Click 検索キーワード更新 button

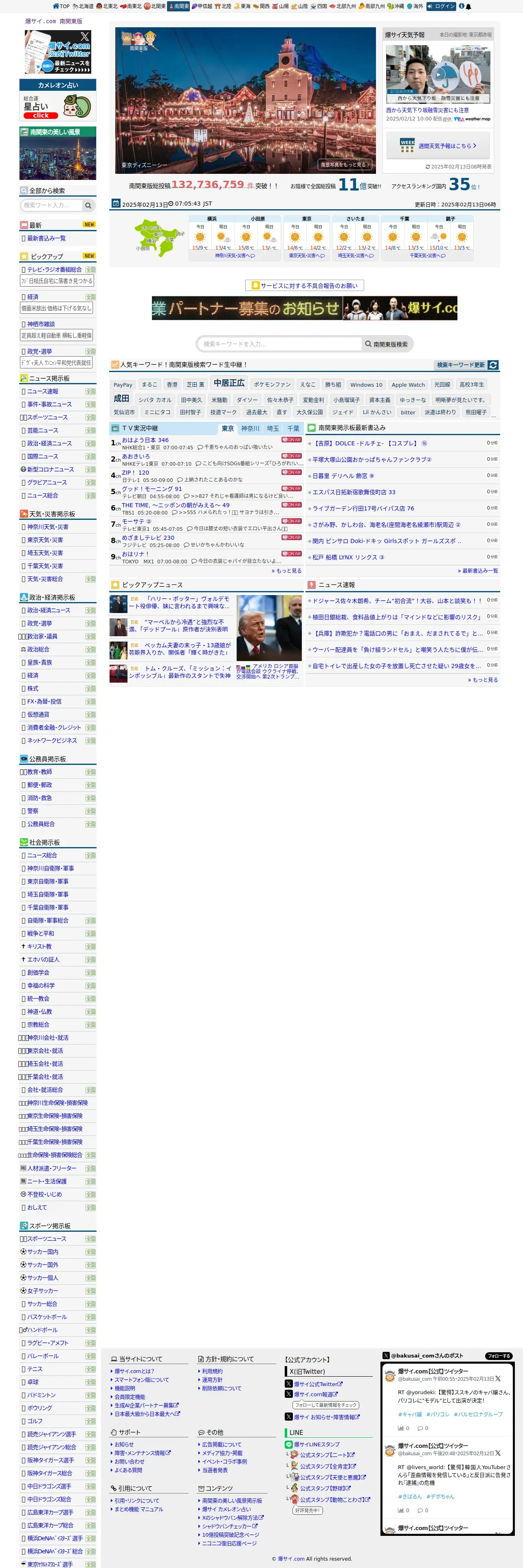pos(461,365)
